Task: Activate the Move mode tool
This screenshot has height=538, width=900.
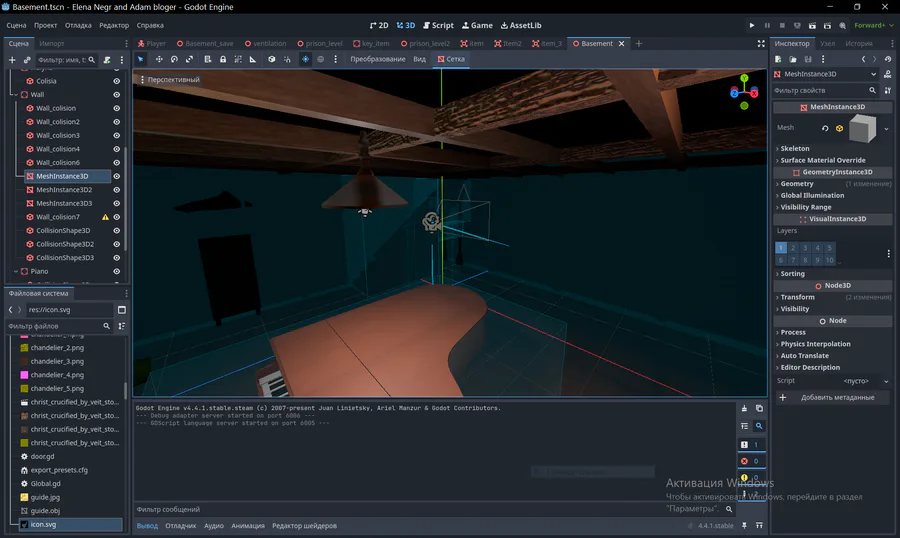Action: (159, 59)
